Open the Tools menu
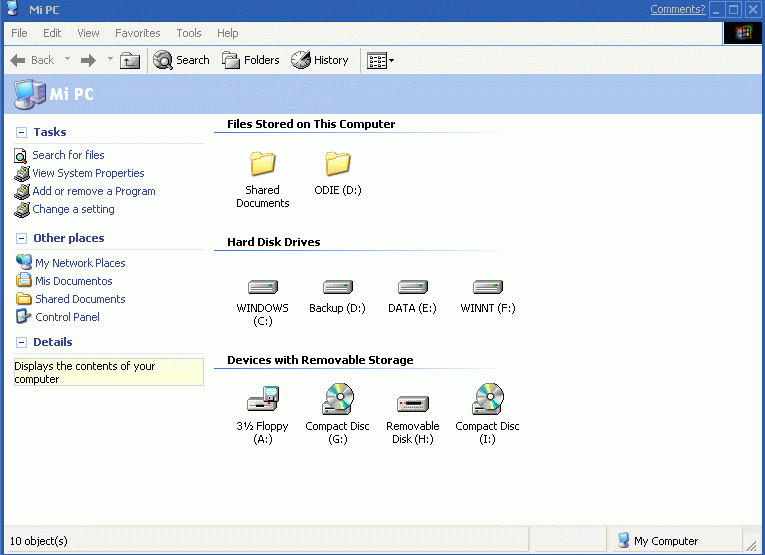The height and width of the screenshot is (555, 765). click(x=189, y=33)
